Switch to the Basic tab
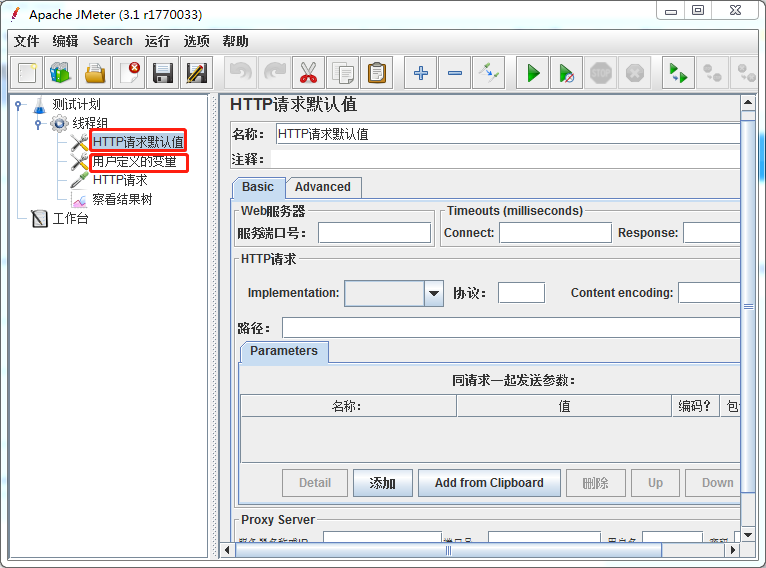766x568 pixels. tap(258, 188)
